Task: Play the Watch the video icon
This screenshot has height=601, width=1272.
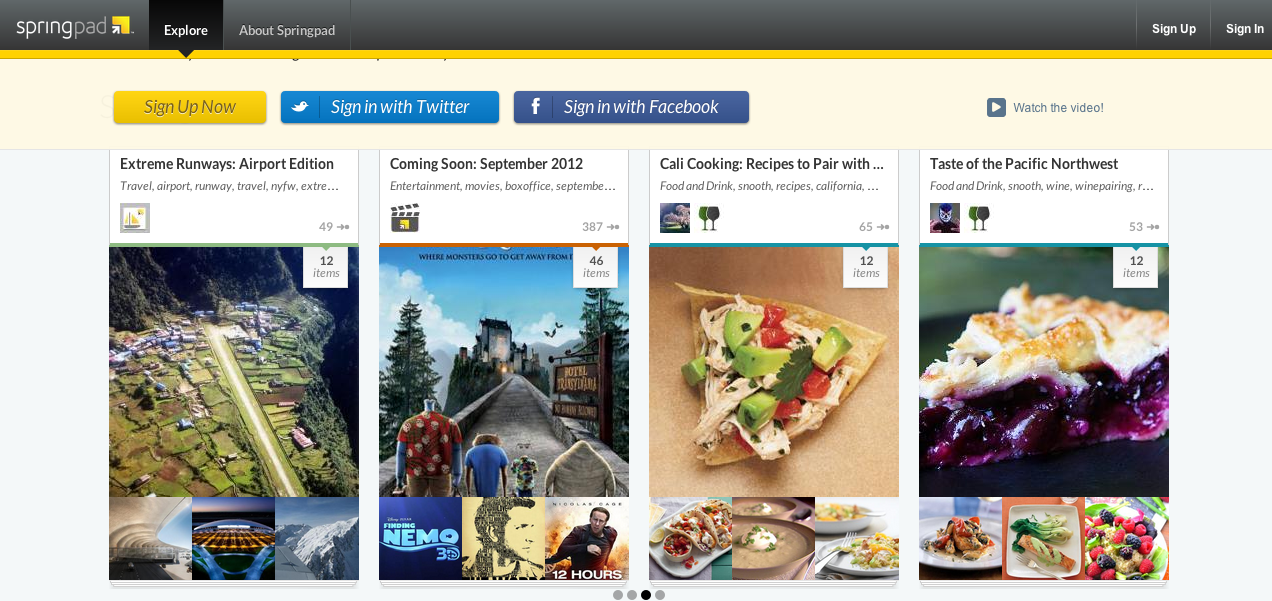Action: [x=996, y=107]
